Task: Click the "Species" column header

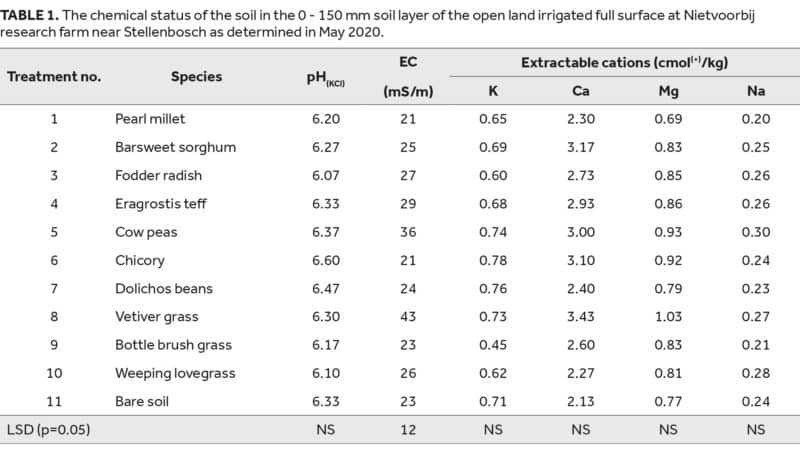Action: (x=196, y=76)
